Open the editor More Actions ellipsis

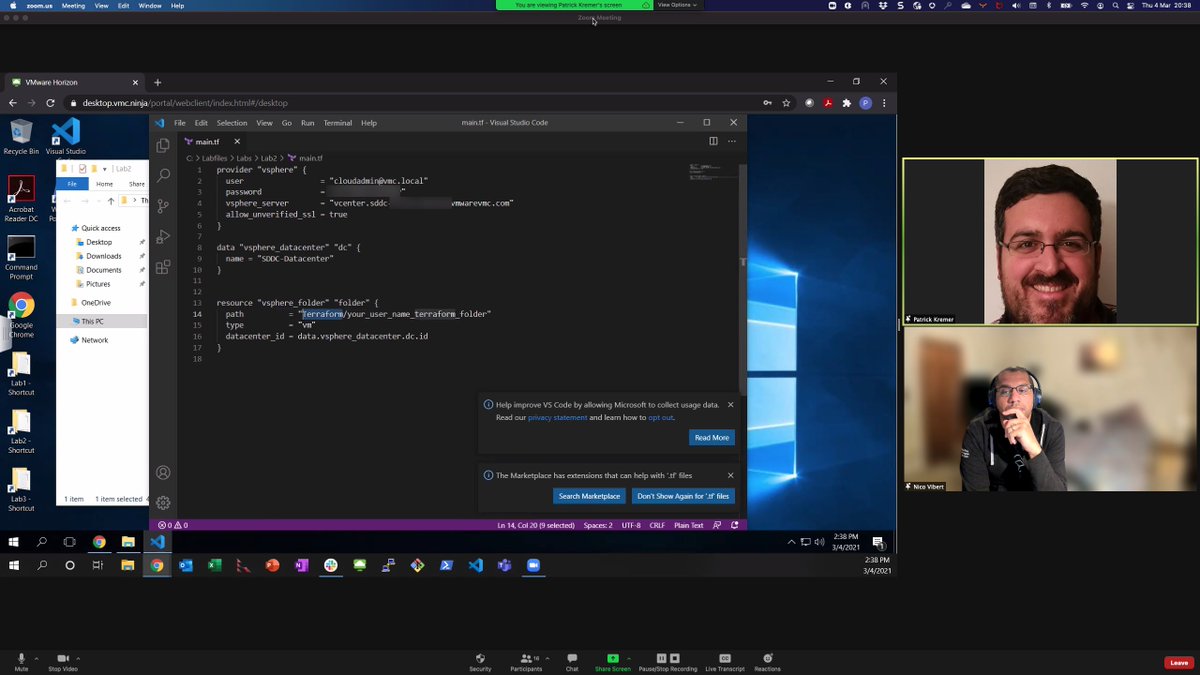[732, 141]
